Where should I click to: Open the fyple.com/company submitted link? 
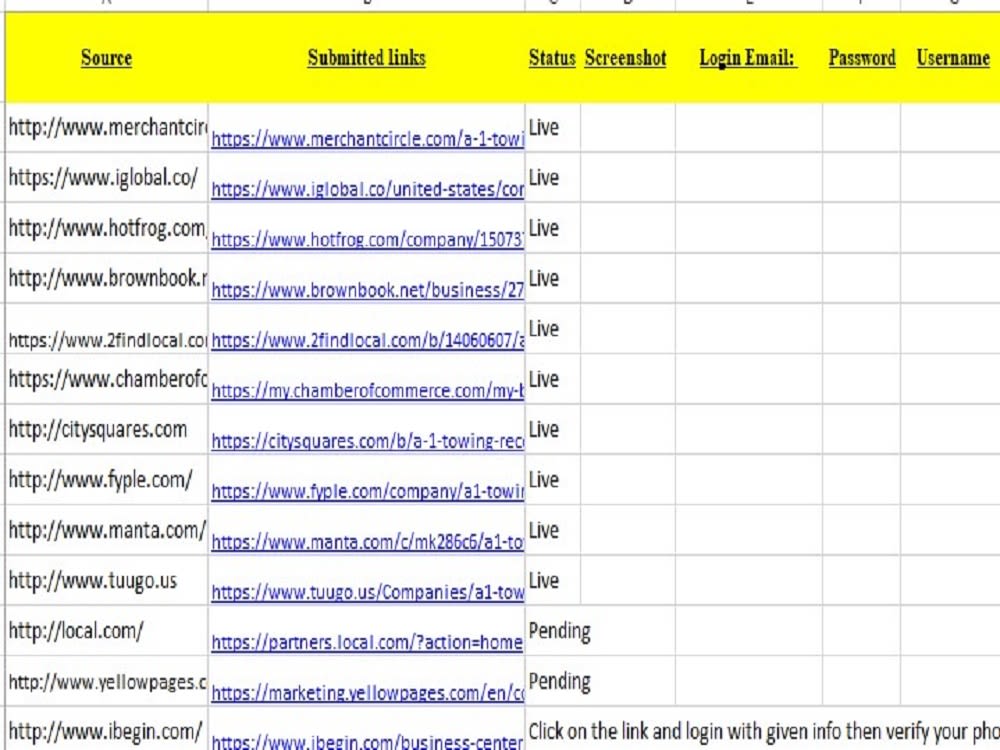(367, 492)
